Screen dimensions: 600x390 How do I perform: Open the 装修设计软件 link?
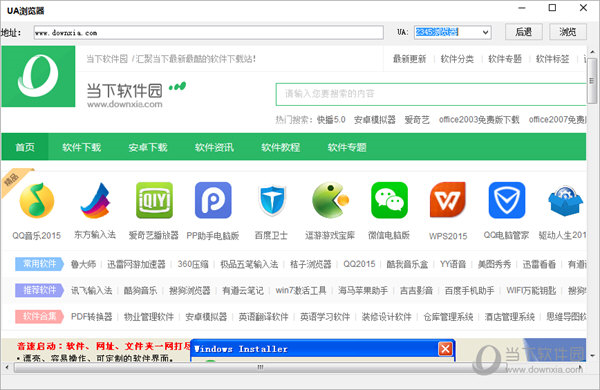tap(386, 317)
